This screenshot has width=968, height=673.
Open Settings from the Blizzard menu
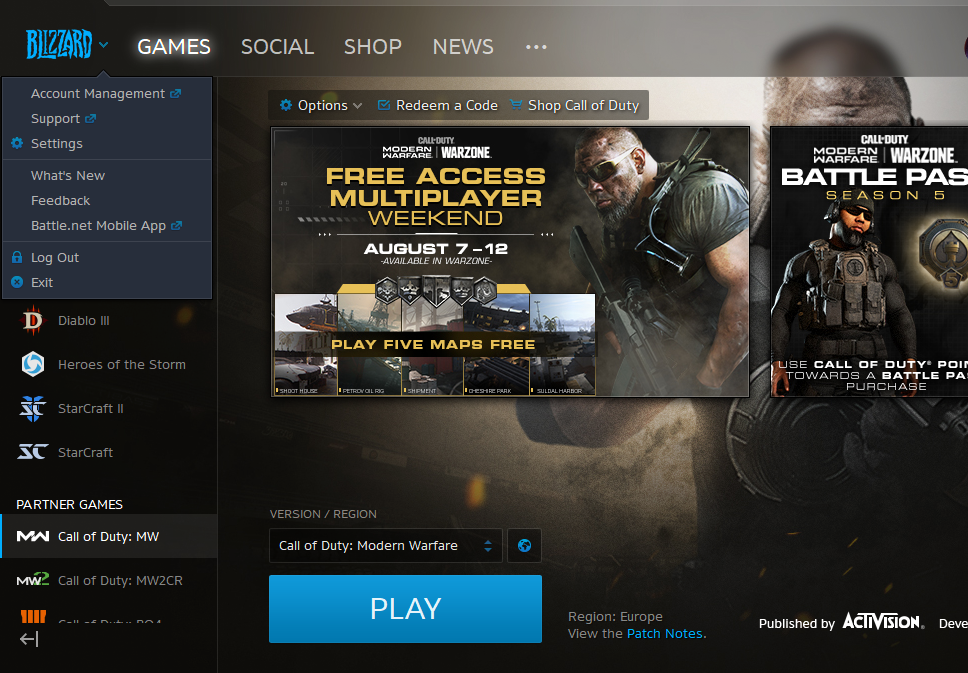click(57, 143)
